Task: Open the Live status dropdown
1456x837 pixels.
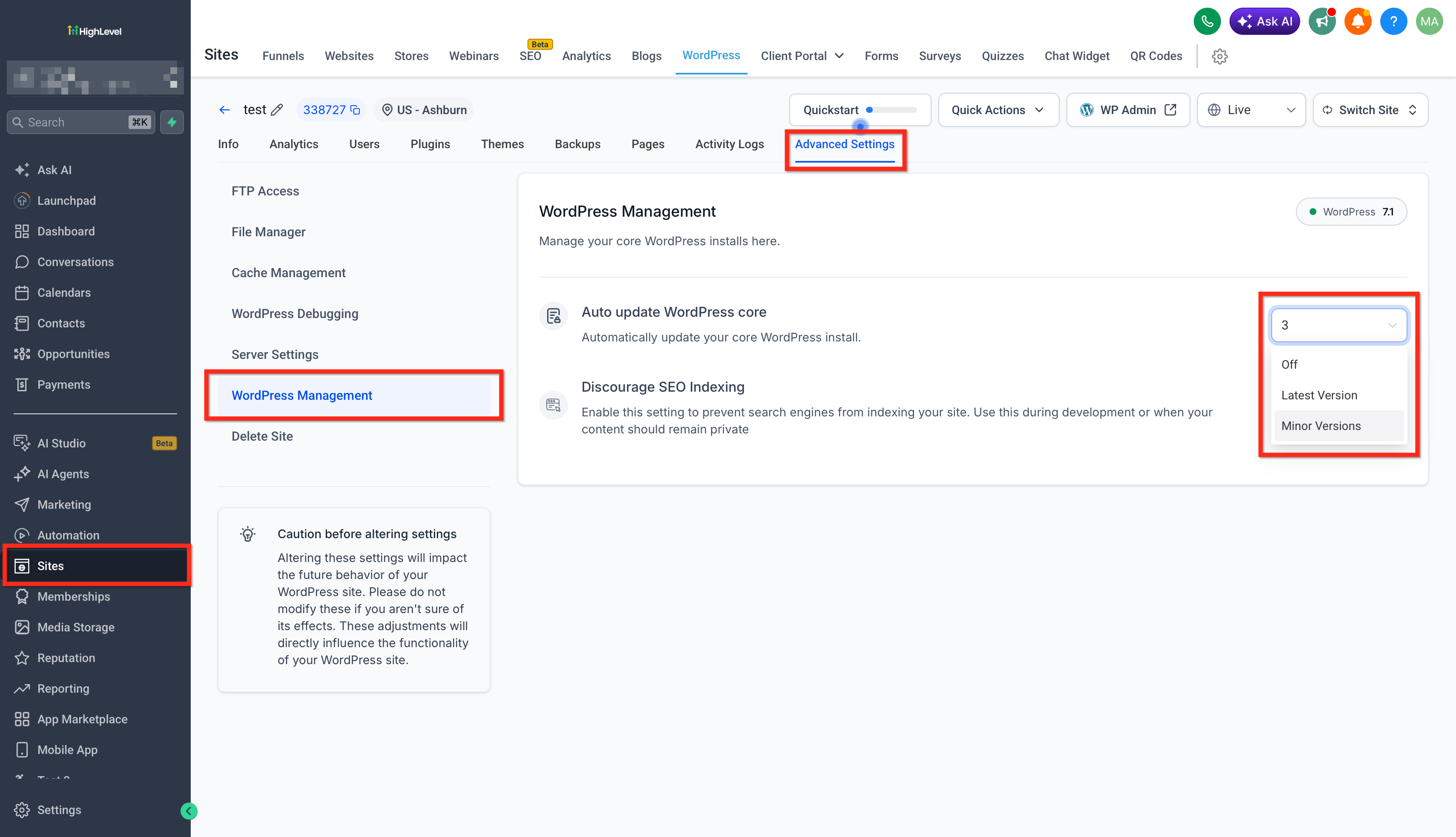Action: tap(1251, 110)
